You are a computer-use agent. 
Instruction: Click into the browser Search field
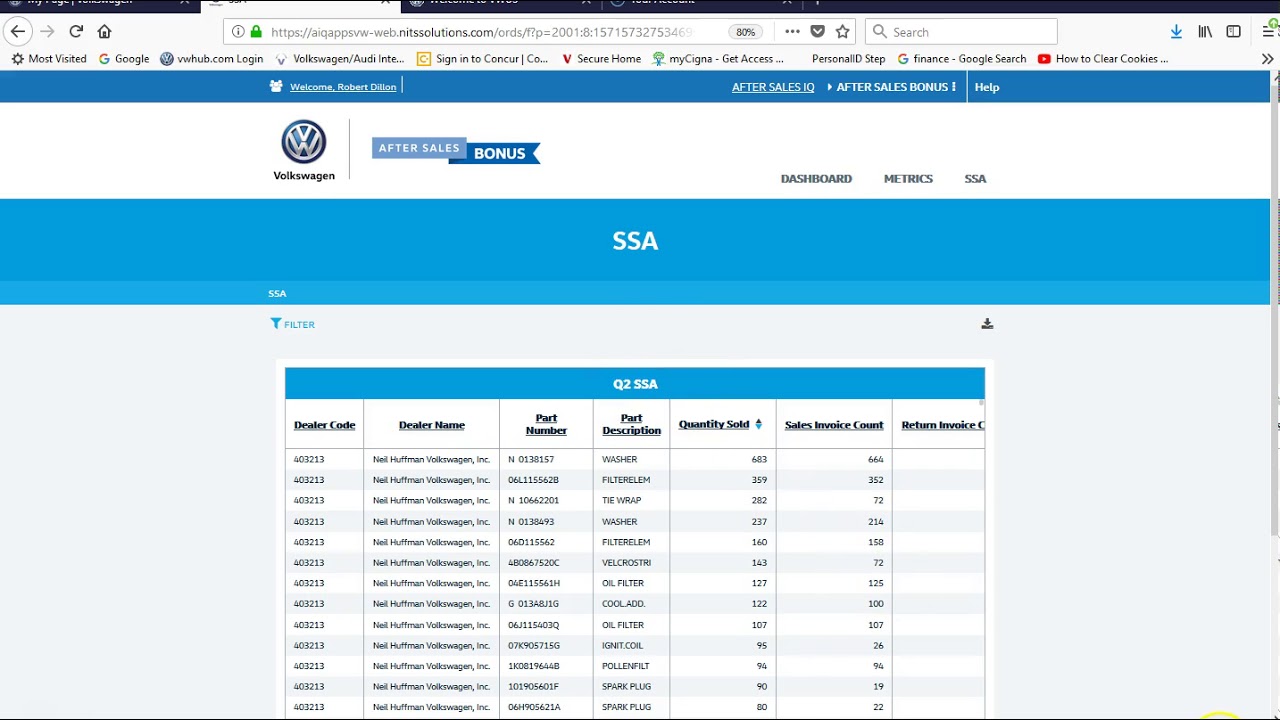(961, 32)
